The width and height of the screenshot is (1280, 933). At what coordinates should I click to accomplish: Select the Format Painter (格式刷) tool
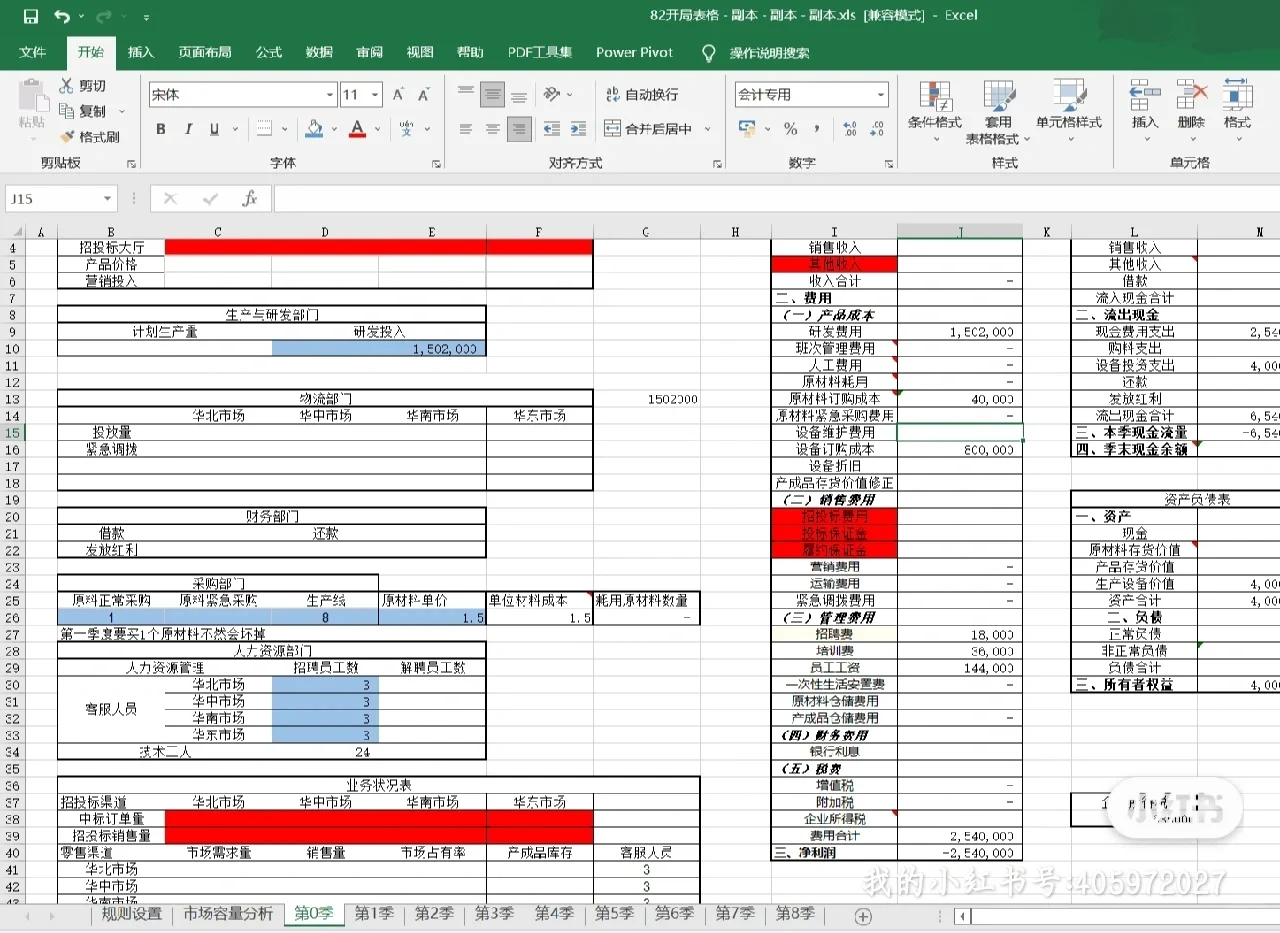[89, 137]
